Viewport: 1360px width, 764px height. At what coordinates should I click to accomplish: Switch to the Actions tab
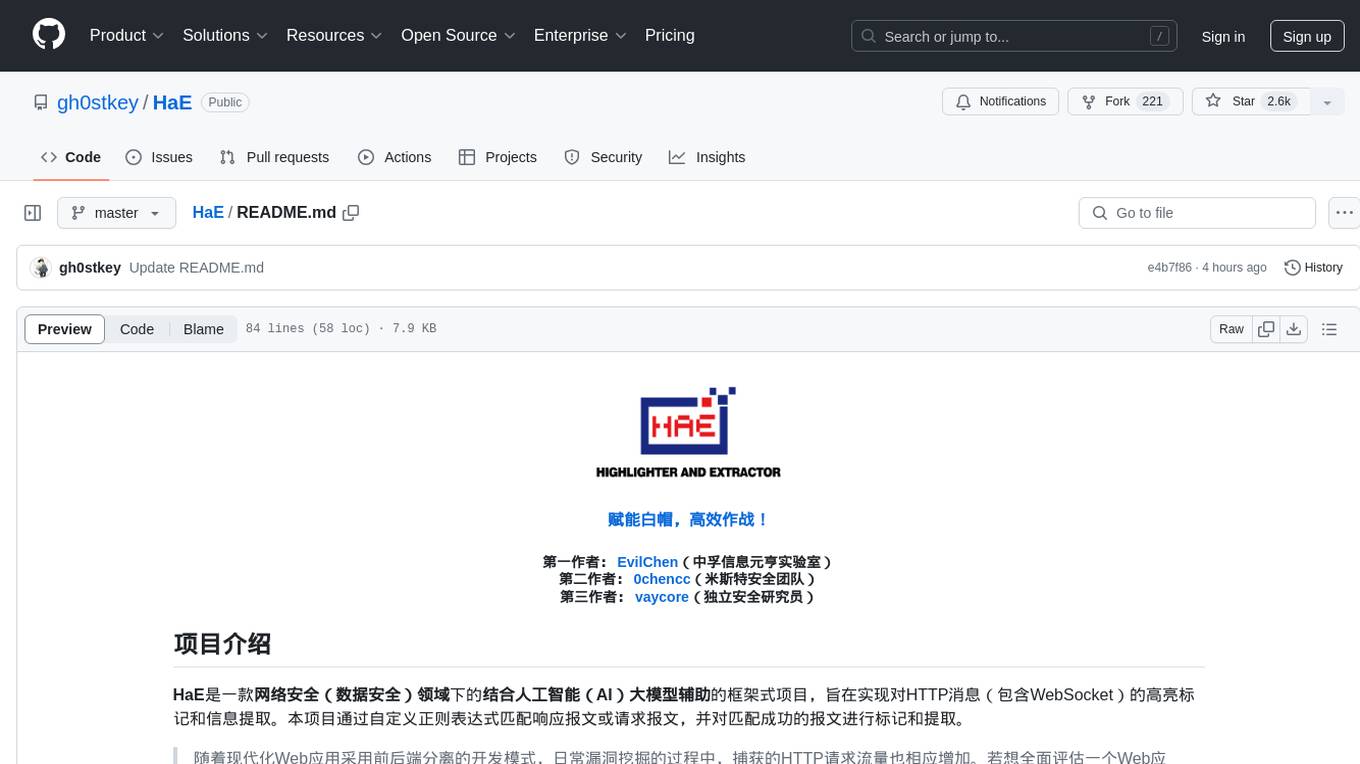pyautogui.click(x=394, y=157)
